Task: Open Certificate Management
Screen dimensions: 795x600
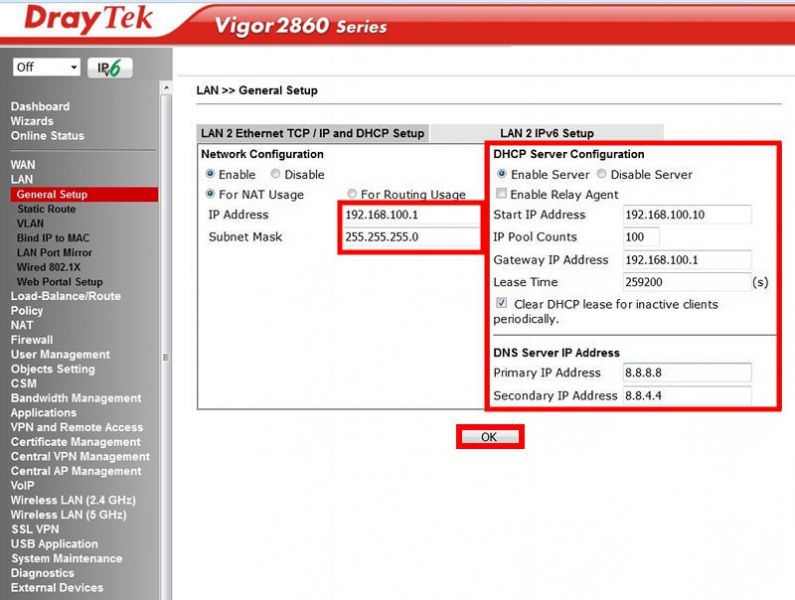Action: 76,442
